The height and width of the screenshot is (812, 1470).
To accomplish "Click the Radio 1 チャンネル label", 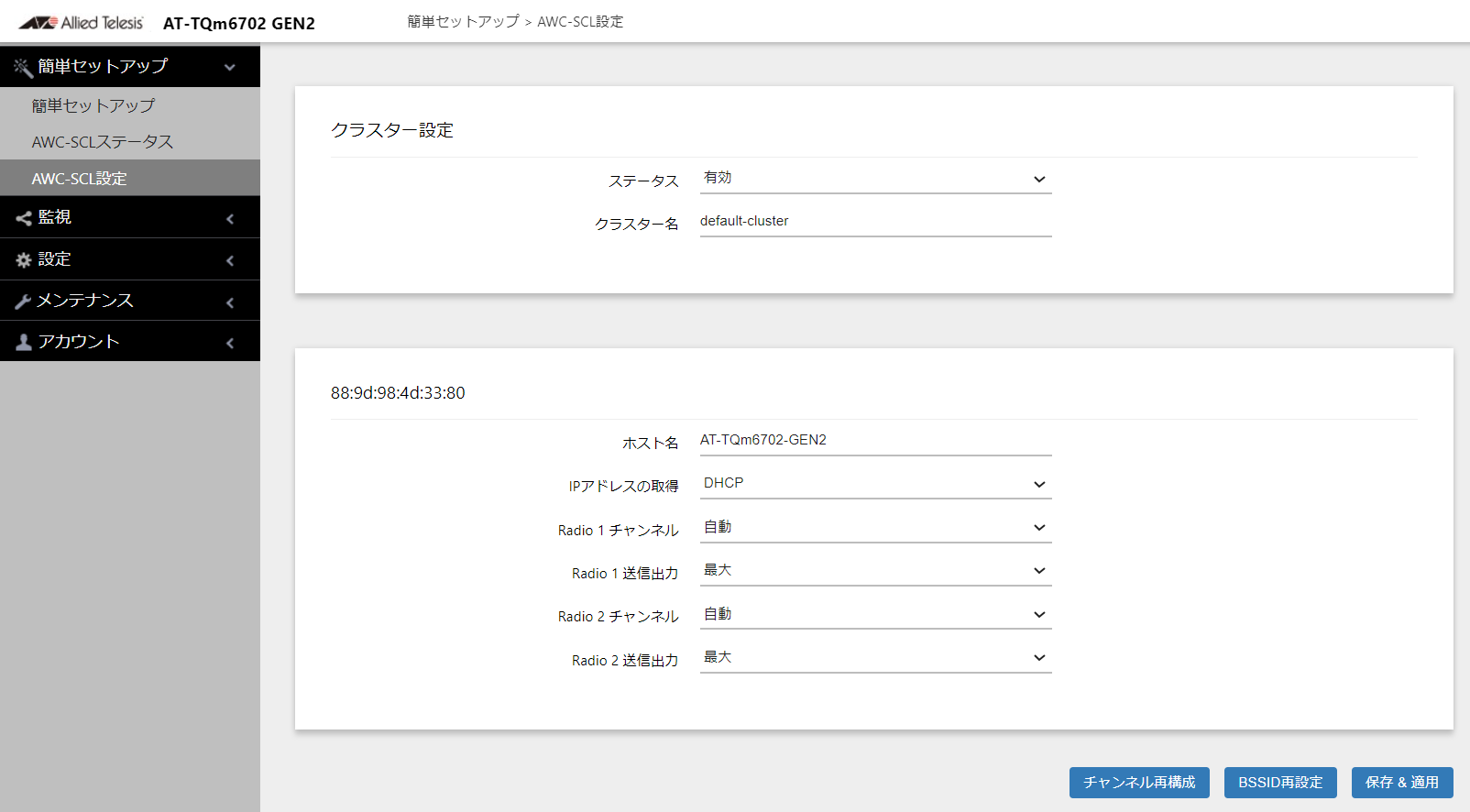I will click(x=618, y=531).
